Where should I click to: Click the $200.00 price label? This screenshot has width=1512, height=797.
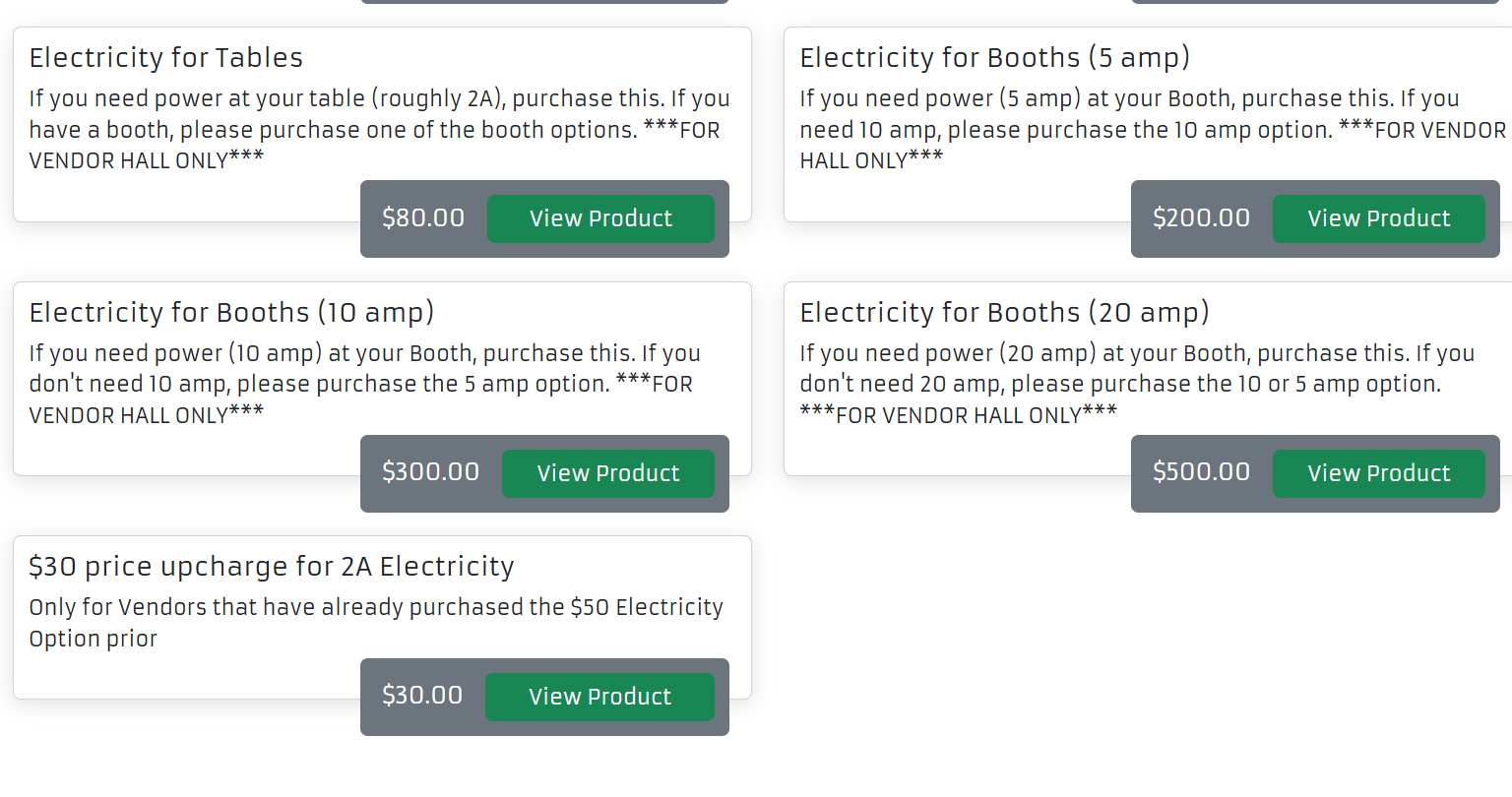1201,218
